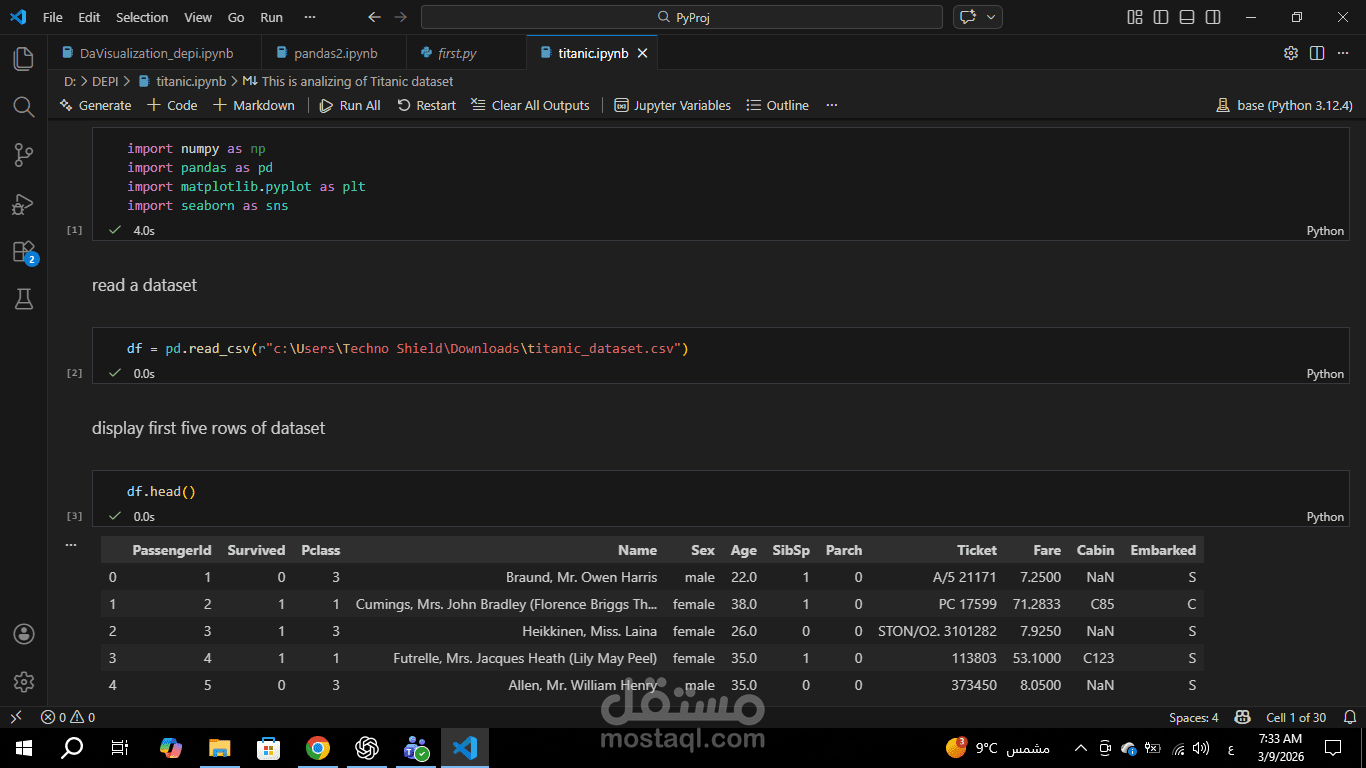Open Windows search on the taskbar

(72, 748)
